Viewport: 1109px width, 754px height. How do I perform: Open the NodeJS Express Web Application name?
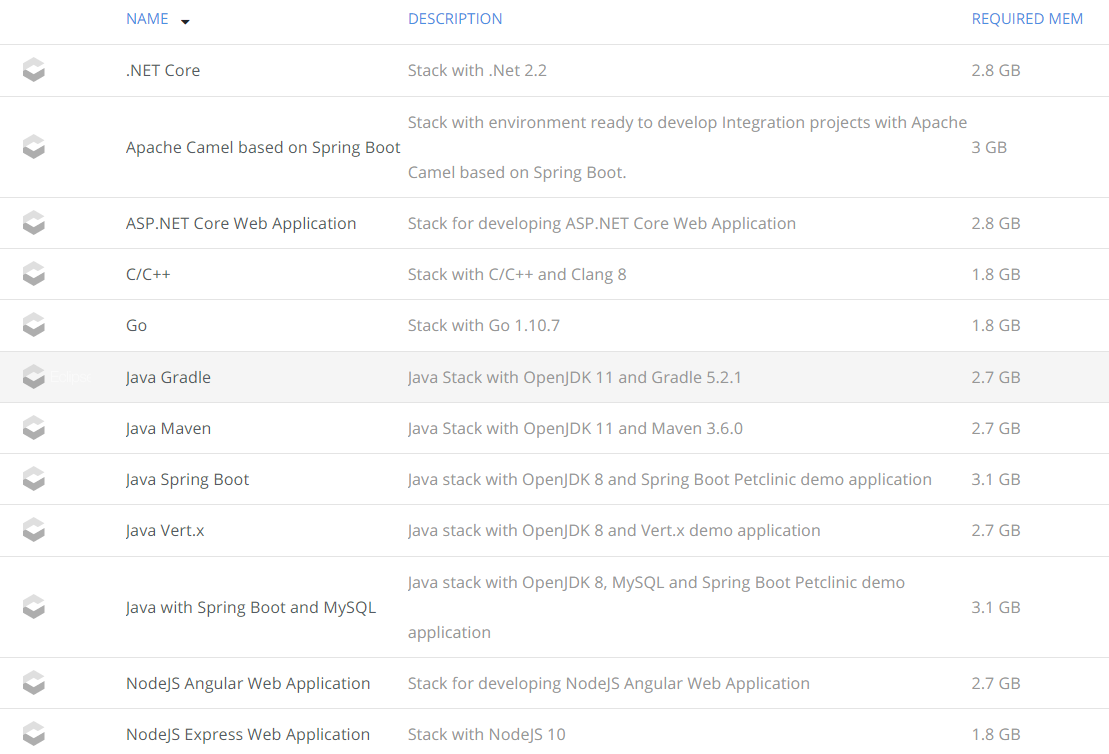[248, 735]
